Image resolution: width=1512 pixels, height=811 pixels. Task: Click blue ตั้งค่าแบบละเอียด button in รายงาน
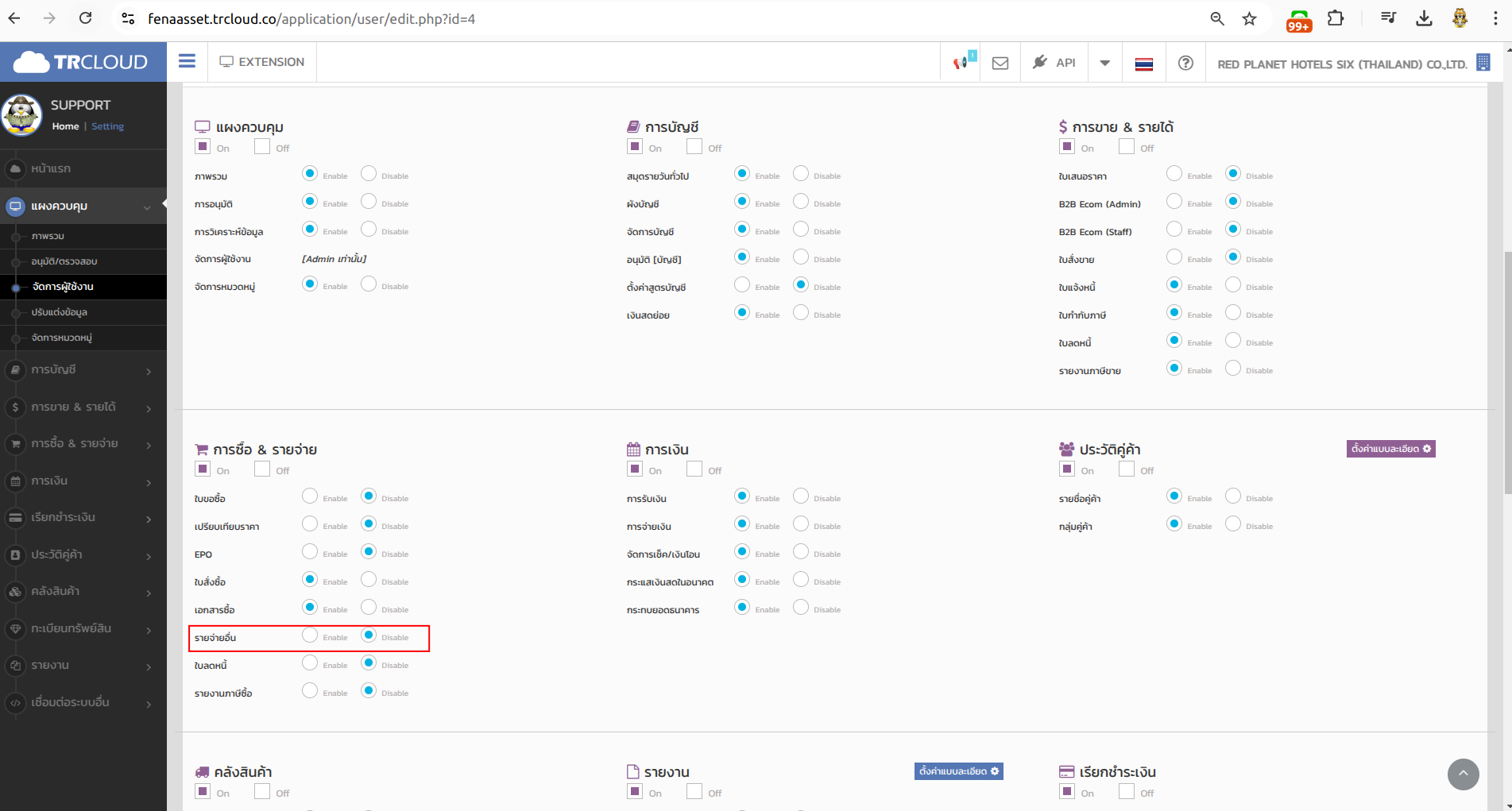pyautogui.click(x=958, y=771)
